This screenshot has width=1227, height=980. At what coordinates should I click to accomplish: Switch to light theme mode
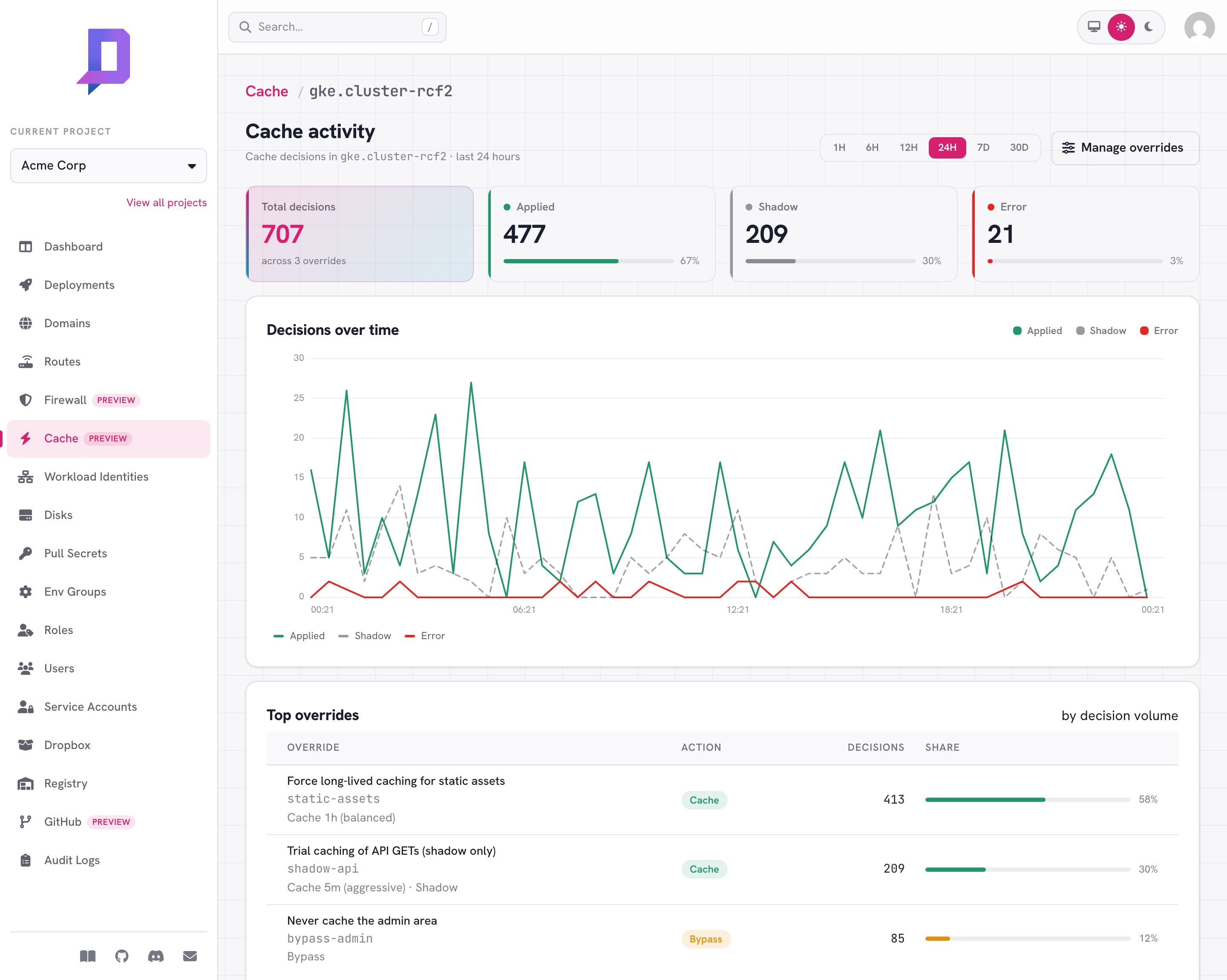(1121, 27)
